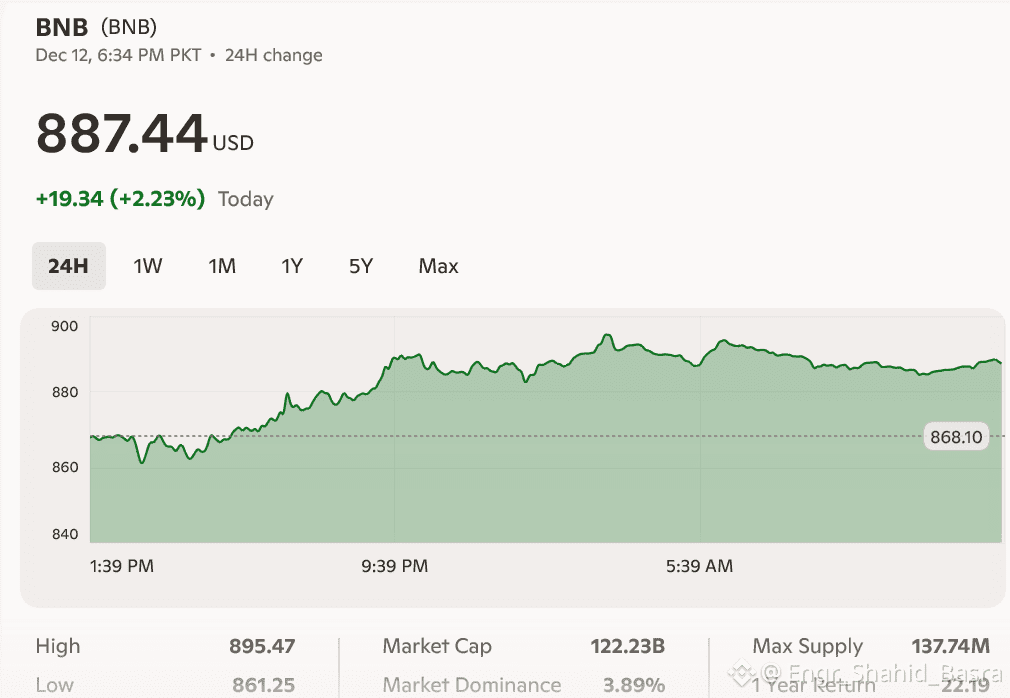Image resolution: width=1010 pixels, height=698 pixels.
Task: Click the +19.34 (+2.23%) change text
Action: [120, 199]
